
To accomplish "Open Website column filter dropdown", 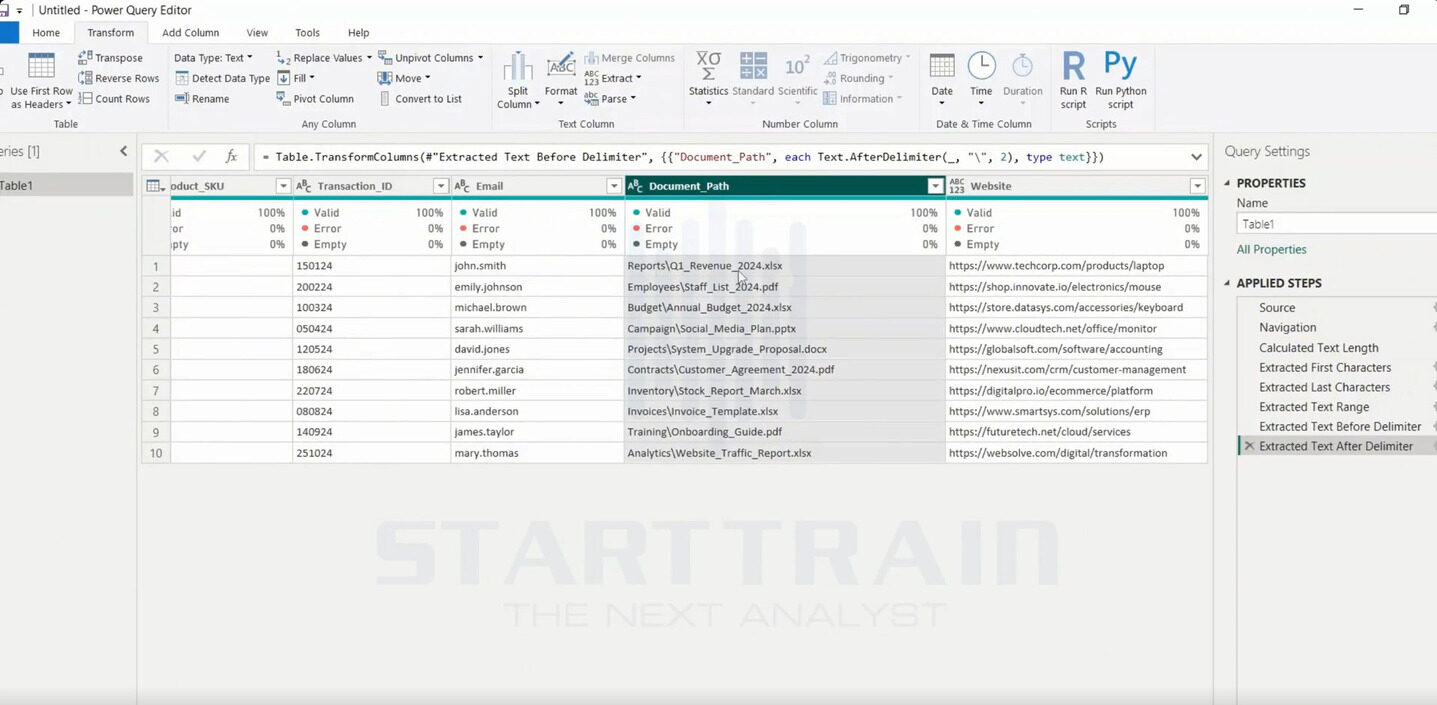I will coord(1197,186).
